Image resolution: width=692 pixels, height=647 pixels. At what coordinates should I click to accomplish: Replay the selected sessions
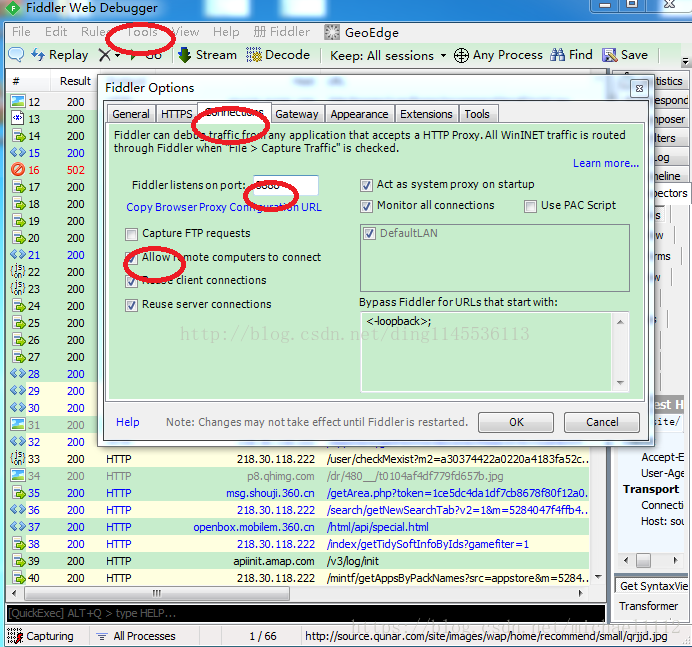pyautogui.click(x=60, y=55)
